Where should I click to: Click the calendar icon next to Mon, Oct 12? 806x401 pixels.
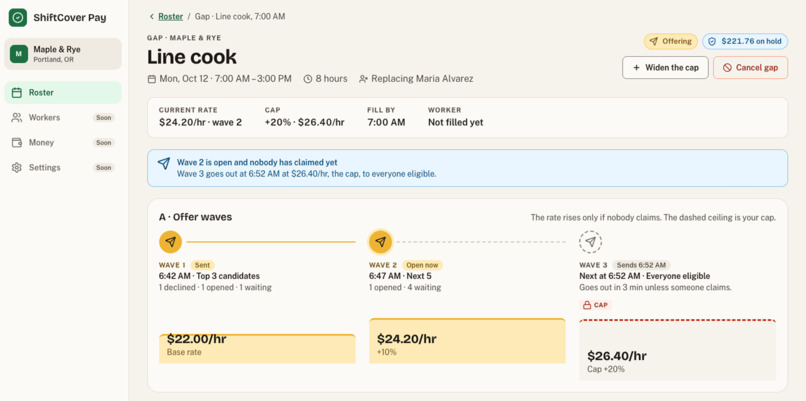click(152, 79)
